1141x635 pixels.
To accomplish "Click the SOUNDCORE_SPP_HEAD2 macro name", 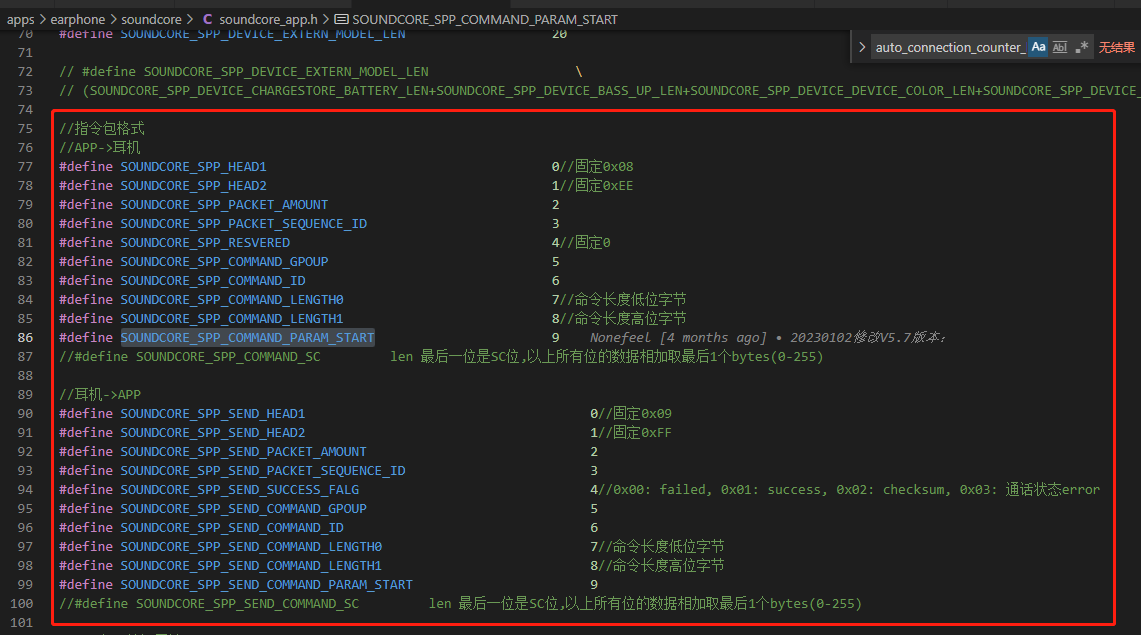I will click(x=194, y=185).
